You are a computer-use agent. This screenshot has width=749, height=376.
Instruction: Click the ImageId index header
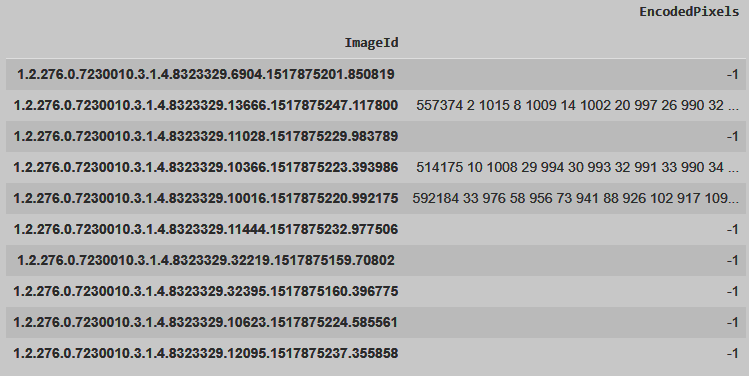click(371, 43)
